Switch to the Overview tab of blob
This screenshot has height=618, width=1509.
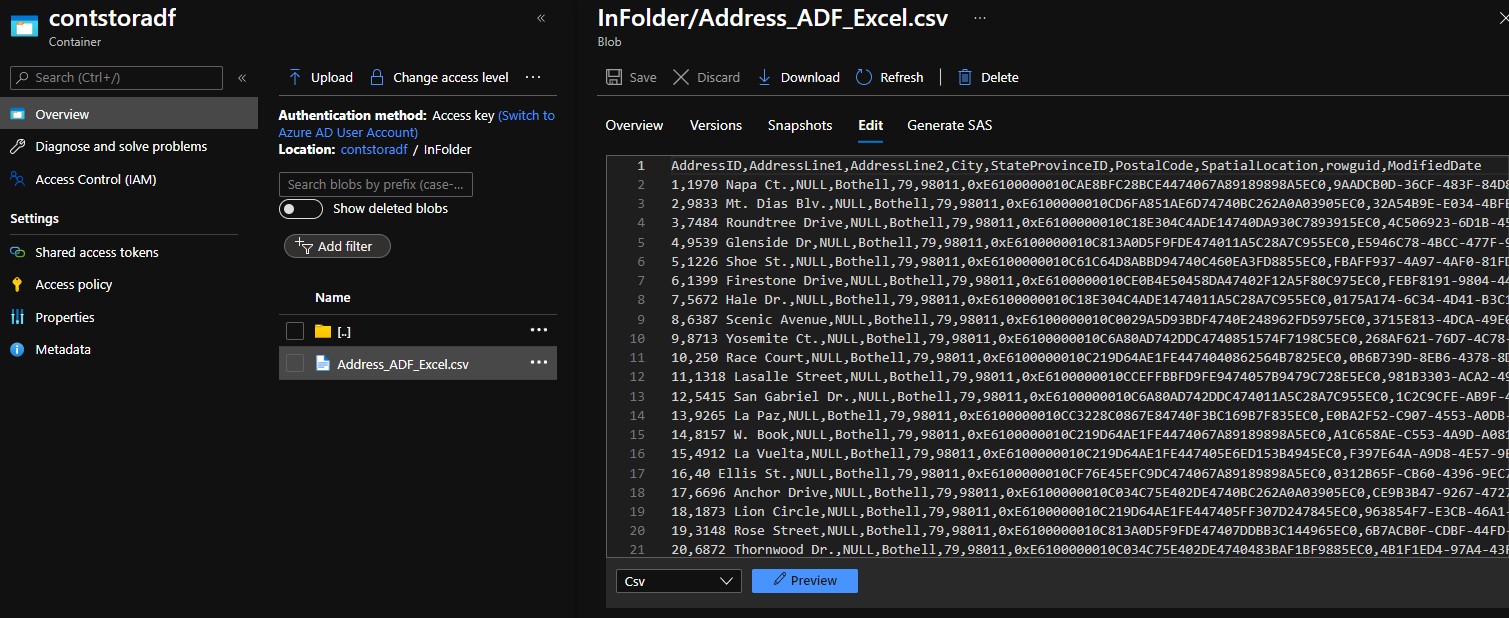634,125
